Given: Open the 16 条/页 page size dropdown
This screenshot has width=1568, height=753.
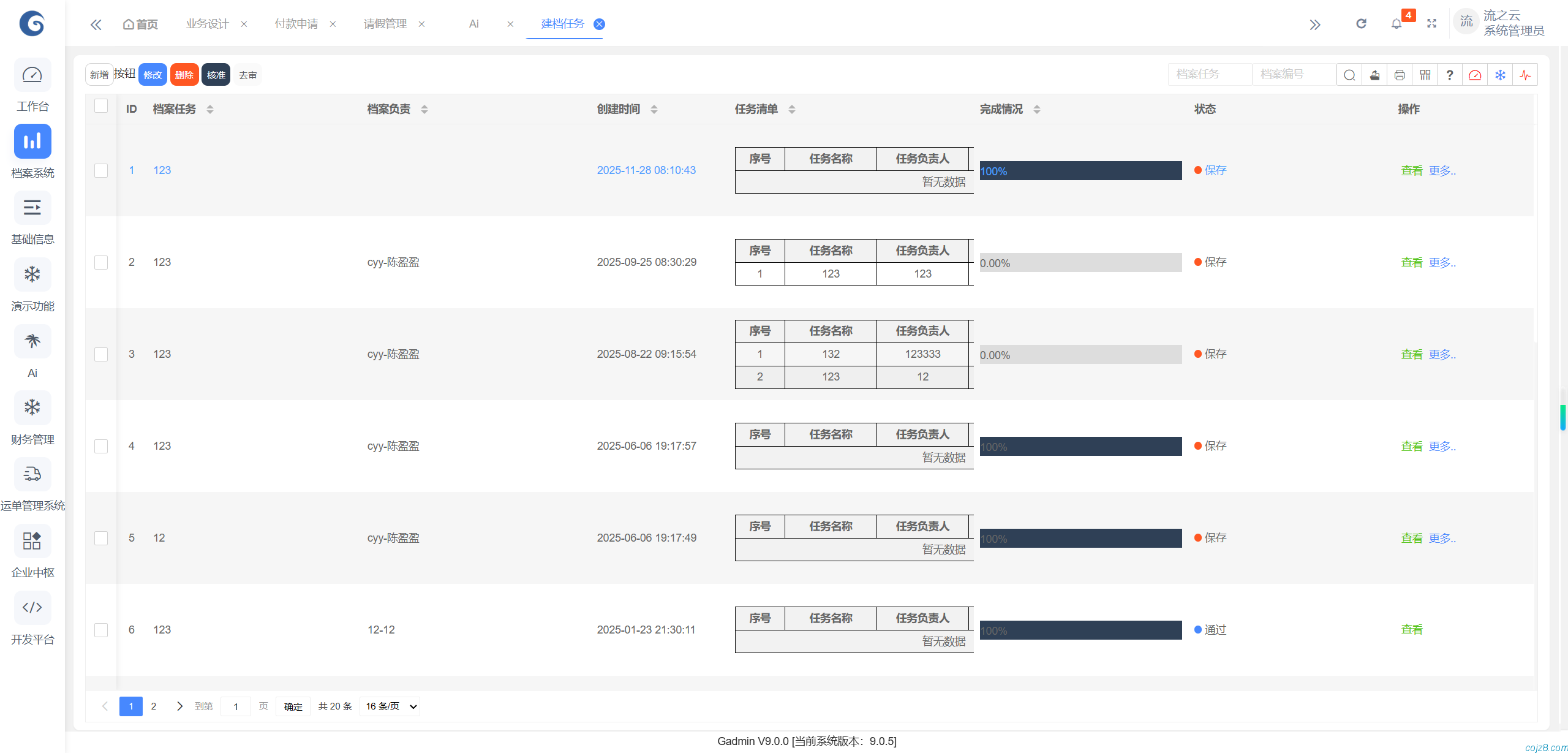Looking at the screenshot, I should [x=390, y=706].
